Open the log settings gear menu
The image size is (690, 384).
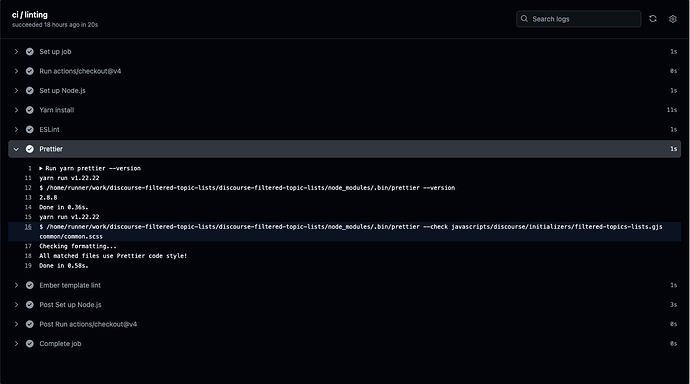pos(672,19)
